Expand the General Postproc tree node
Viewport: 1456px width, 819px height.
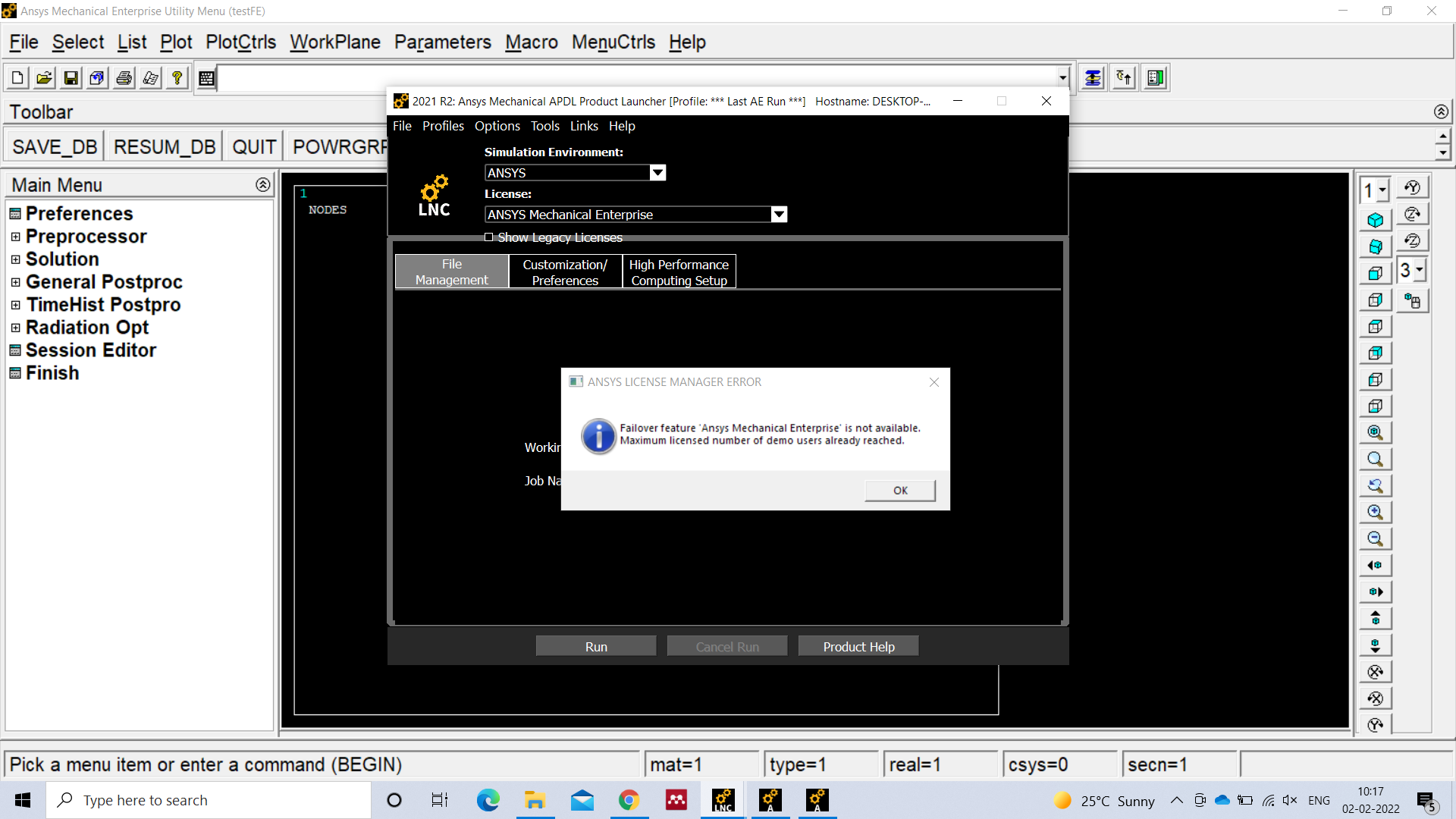(x=15, y=282)
